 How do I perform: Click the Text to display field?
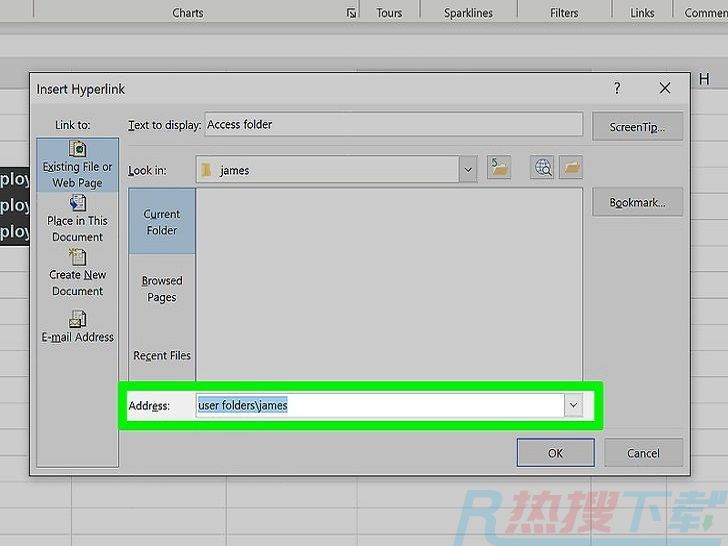click(x=394, y=124)
